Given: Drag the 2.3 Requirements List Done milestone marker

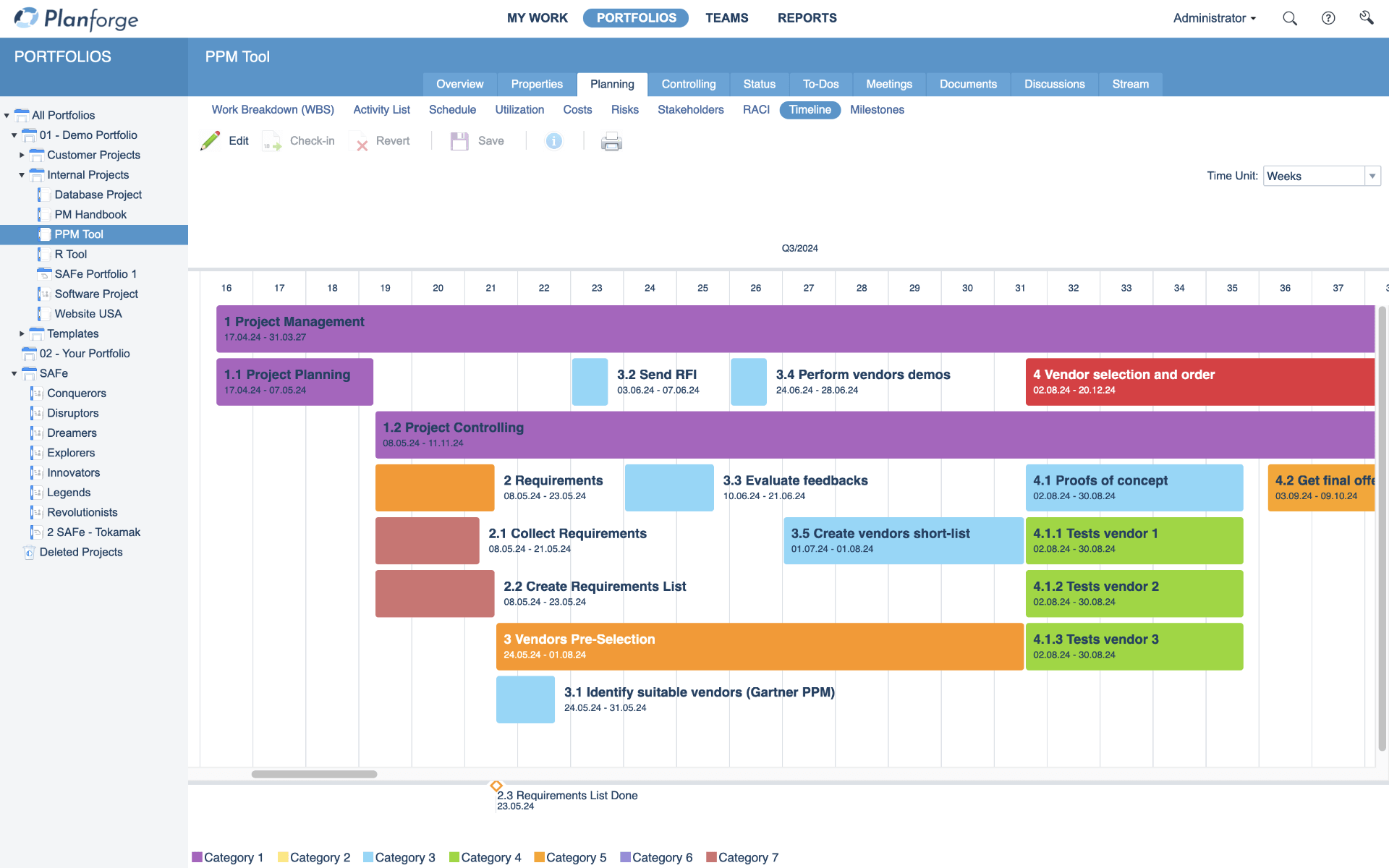Looking at the screenshot, I should (x=494, y=782).
